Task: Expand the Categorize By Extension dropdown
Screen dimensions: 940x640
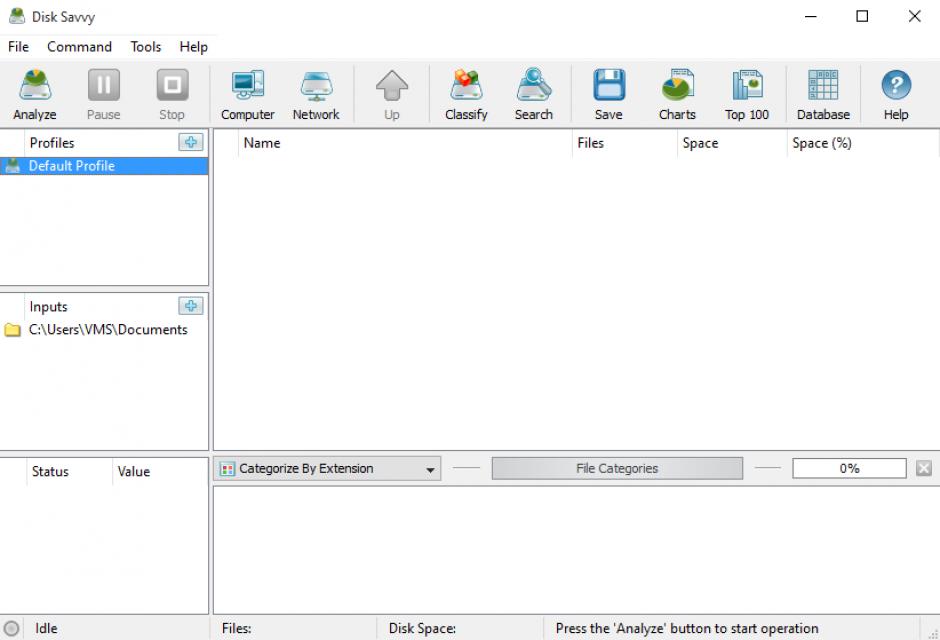Action: click(327, 469)
